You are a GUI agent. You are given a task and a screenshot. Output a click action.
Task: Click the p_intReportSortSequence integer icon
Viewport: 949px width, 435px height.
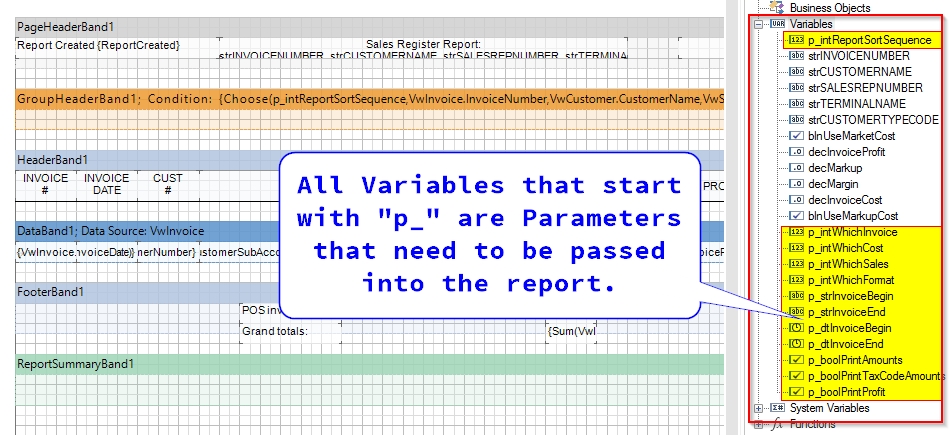pos(797,40)
